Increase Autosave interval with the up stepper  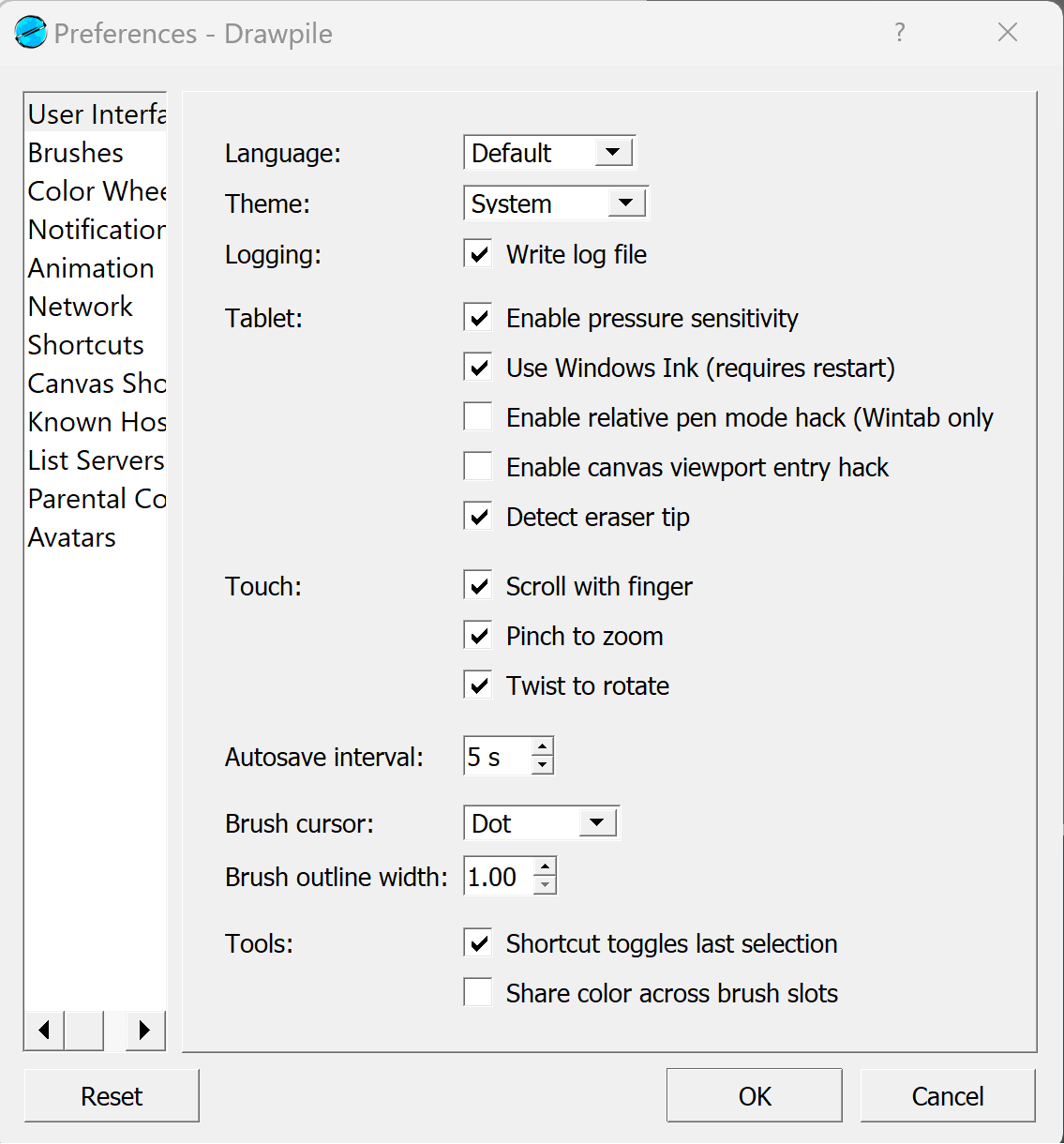pyautogui.click(x=542, y=747)
